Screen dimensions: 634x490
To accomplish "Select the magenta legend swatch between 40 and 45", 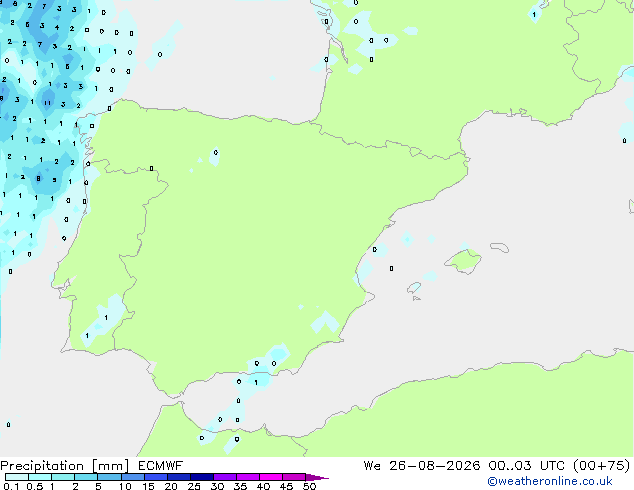I will coord(271,477).
